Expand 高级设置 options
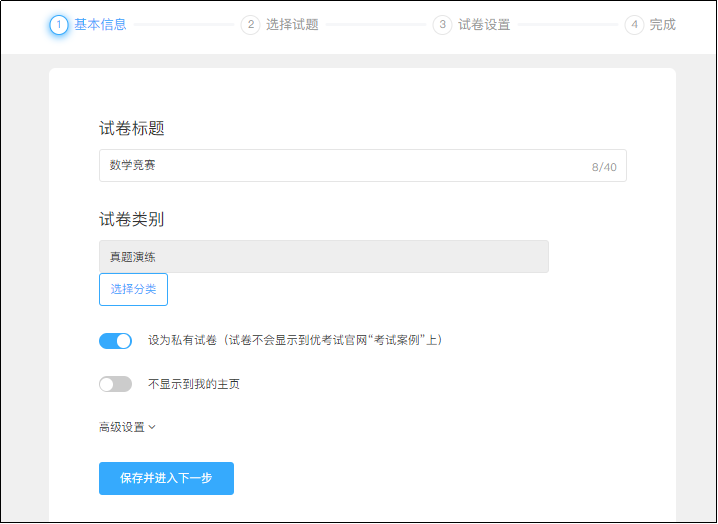This screenshot has height=524, width=718. (127, 427)
